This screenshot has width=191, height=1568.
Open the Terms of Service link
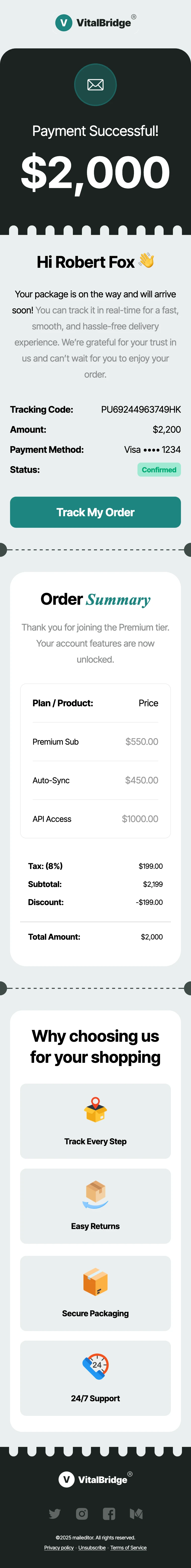click(x=128, y=1547)
